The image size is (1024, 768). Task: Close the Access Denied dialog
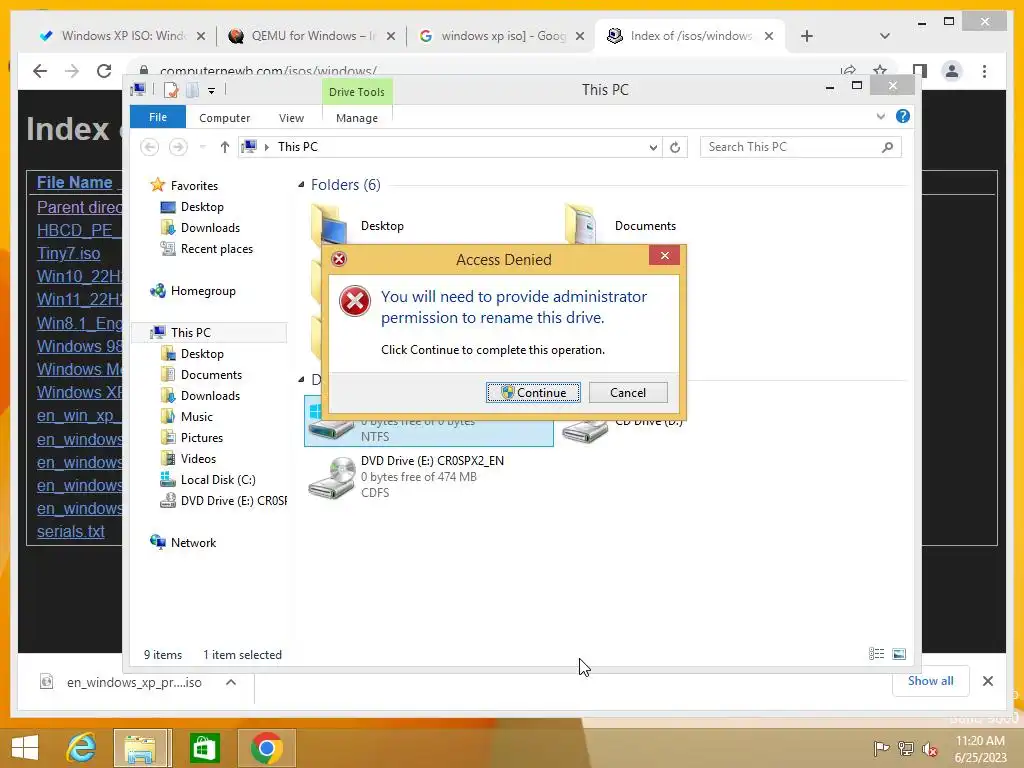tap(664, 255)
